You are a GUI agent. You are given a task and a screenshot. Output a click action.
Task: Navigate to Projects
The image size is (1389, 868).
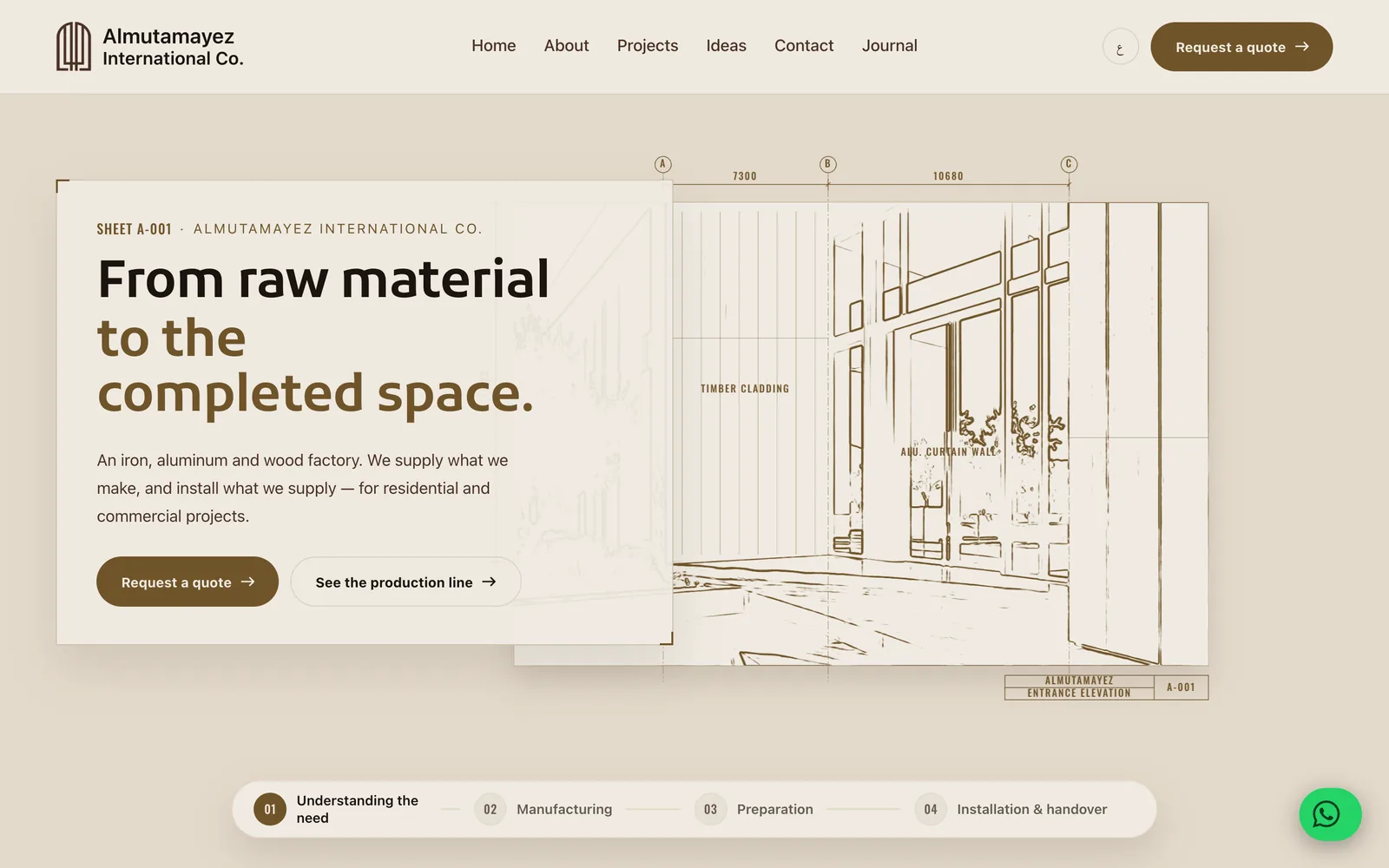click(648, 46)
